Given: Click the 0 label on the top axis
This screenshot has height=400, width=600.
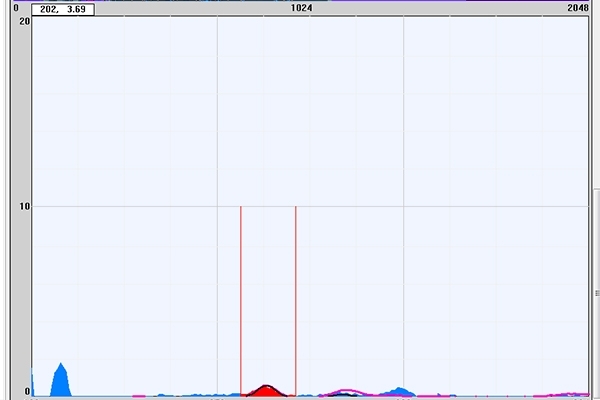Looking at the screenshot, I should click(16, 7).
